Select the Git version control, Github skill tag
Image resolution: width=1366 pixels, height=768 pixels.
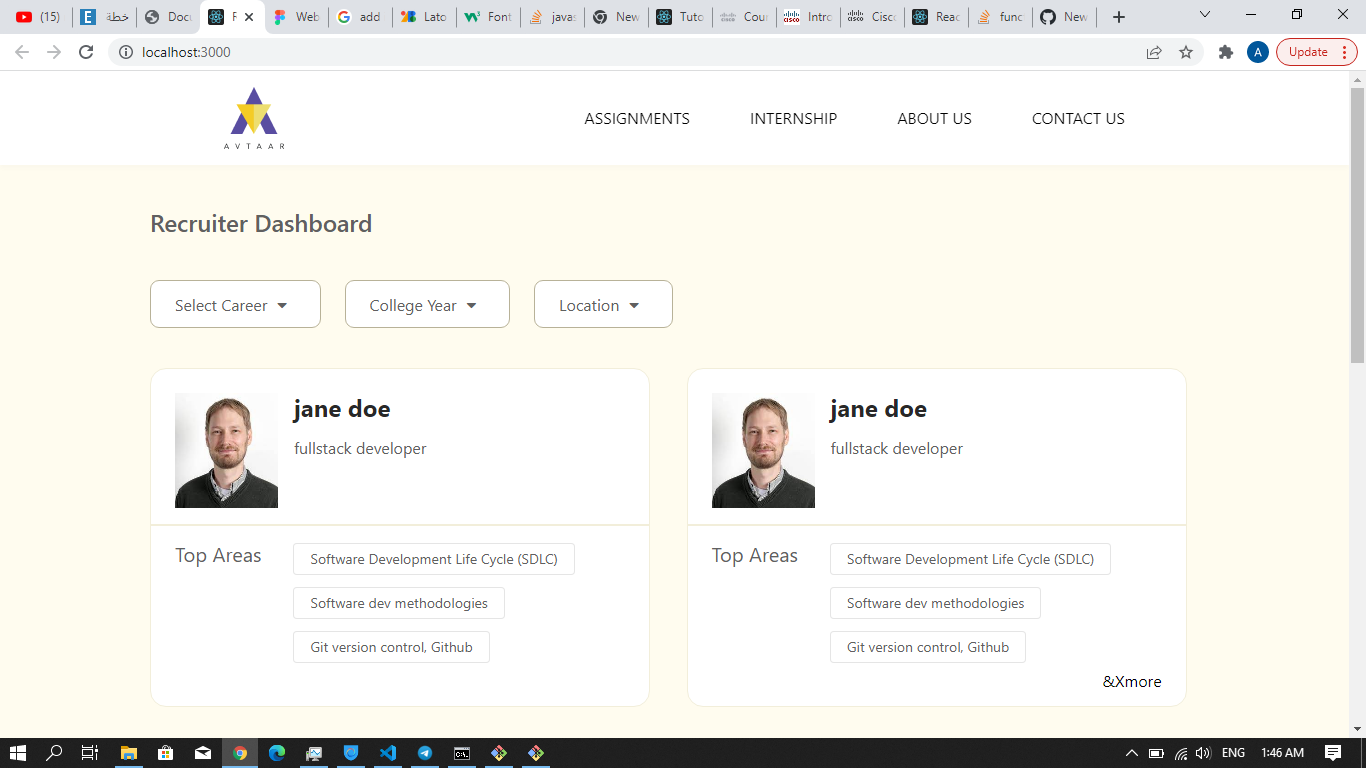pyautogui.click(x=391, y=647)
